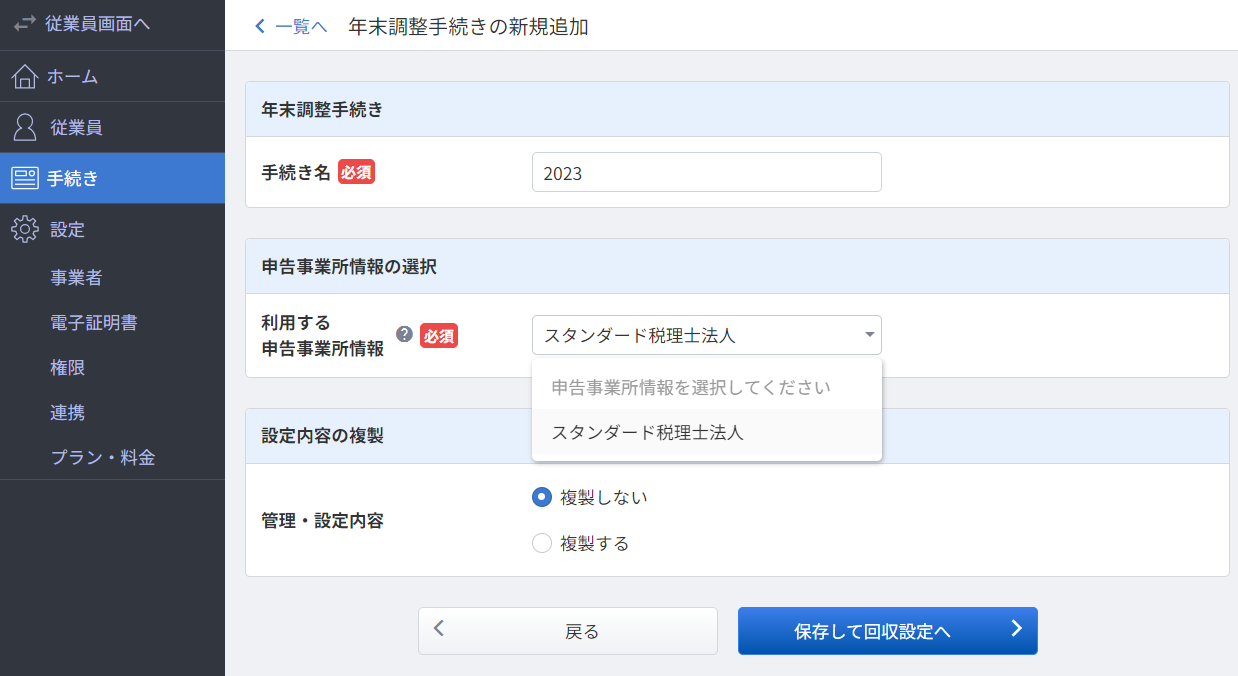Image resolution: width=1238 pixels, height=676 pixels.
Task: Open the 電子証明書 settings submenu
Action: 94,322
